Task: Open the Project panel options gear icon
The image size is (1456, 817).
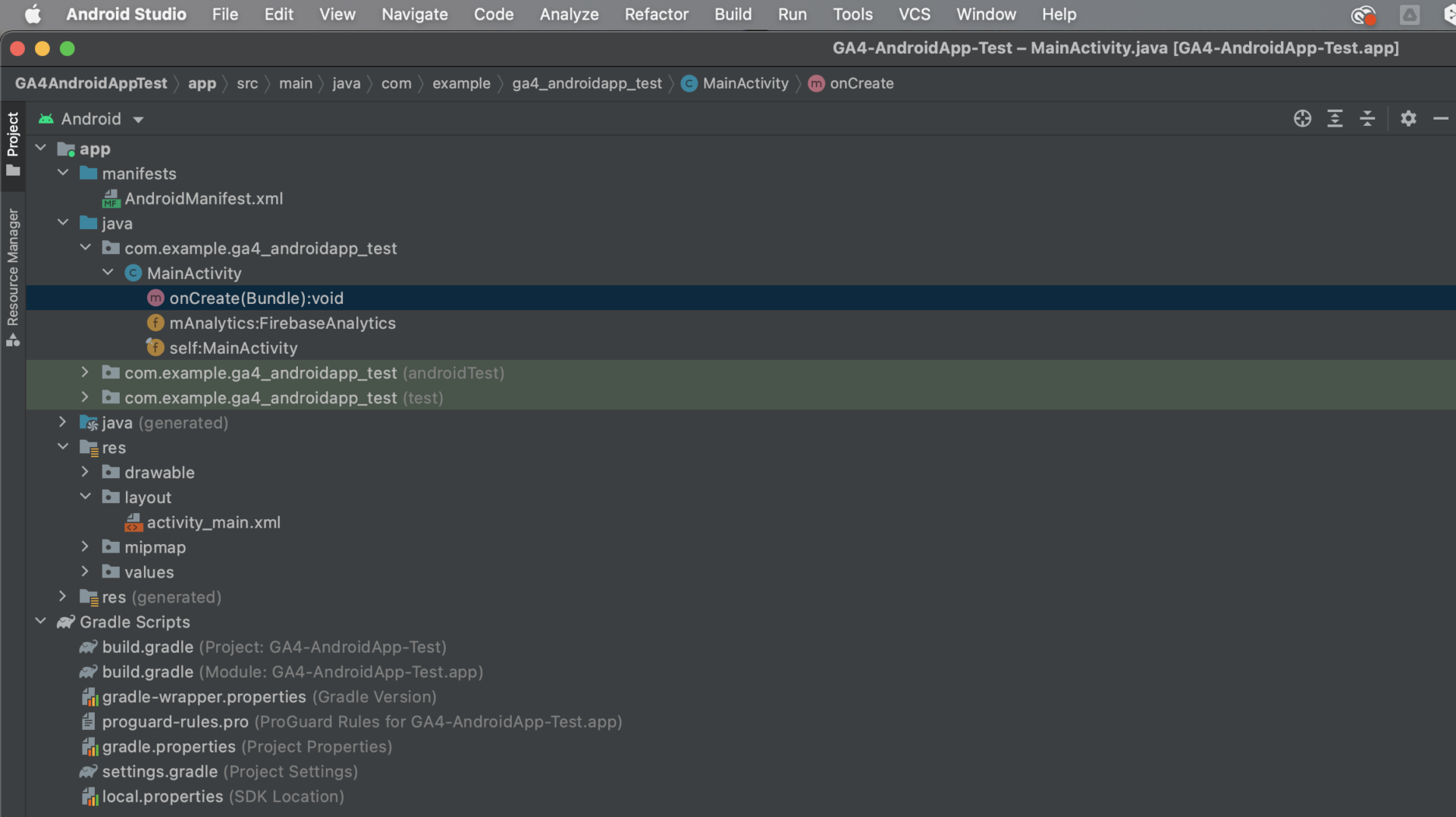Action: click(x=1409, y=118)
